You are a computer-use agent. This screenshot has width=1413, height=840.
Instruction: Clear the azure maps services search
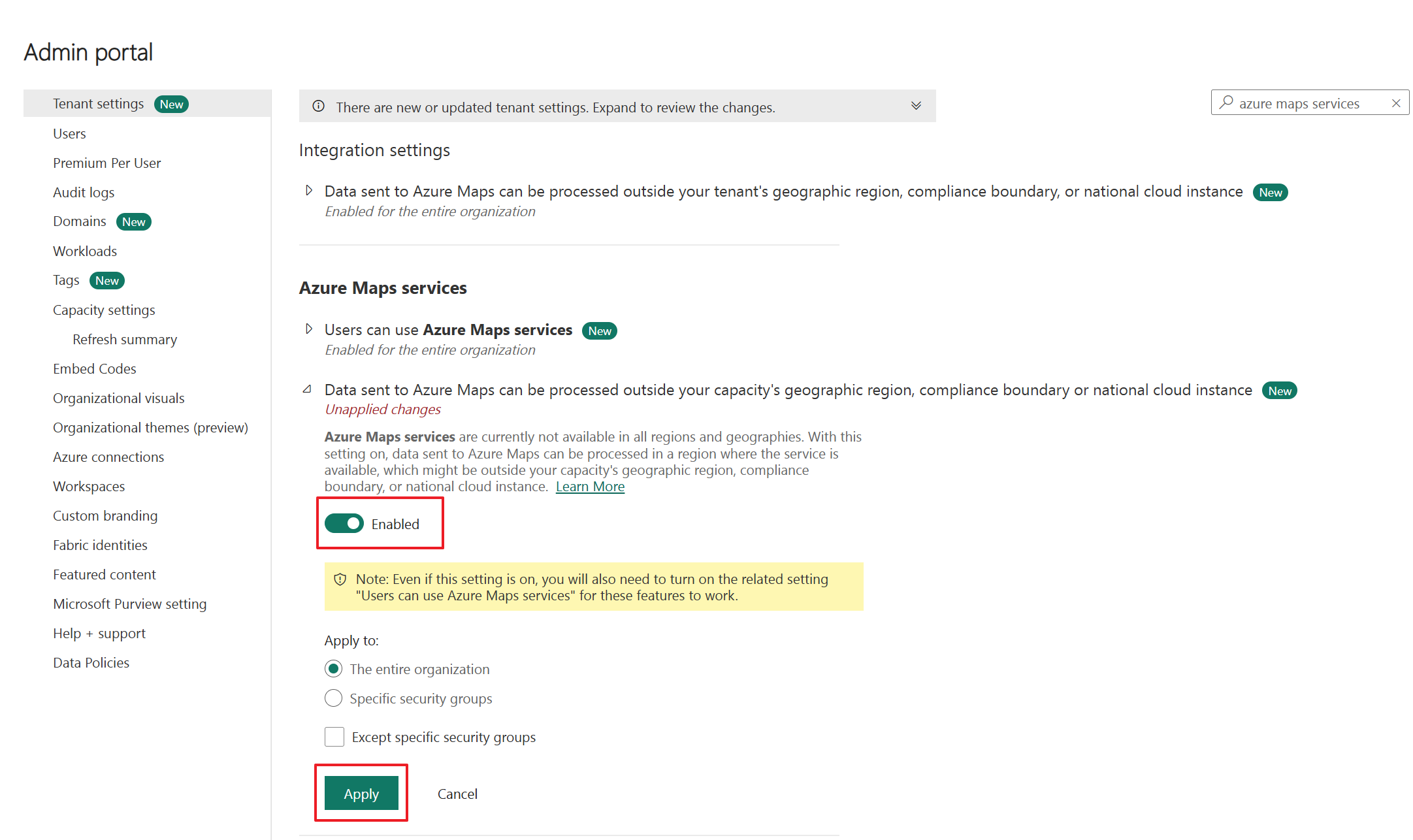(1396, 103)
